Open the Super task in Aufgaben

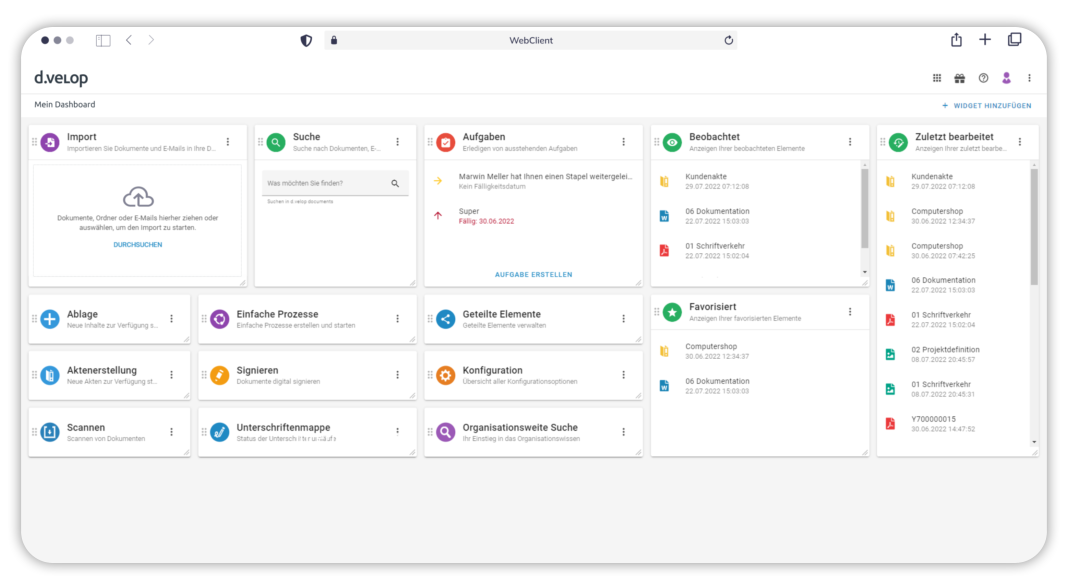coord(469,212)
